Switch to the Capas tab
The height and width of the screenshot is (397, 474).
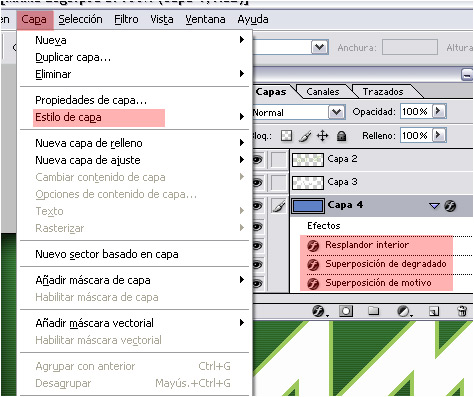tap(271, 92)
